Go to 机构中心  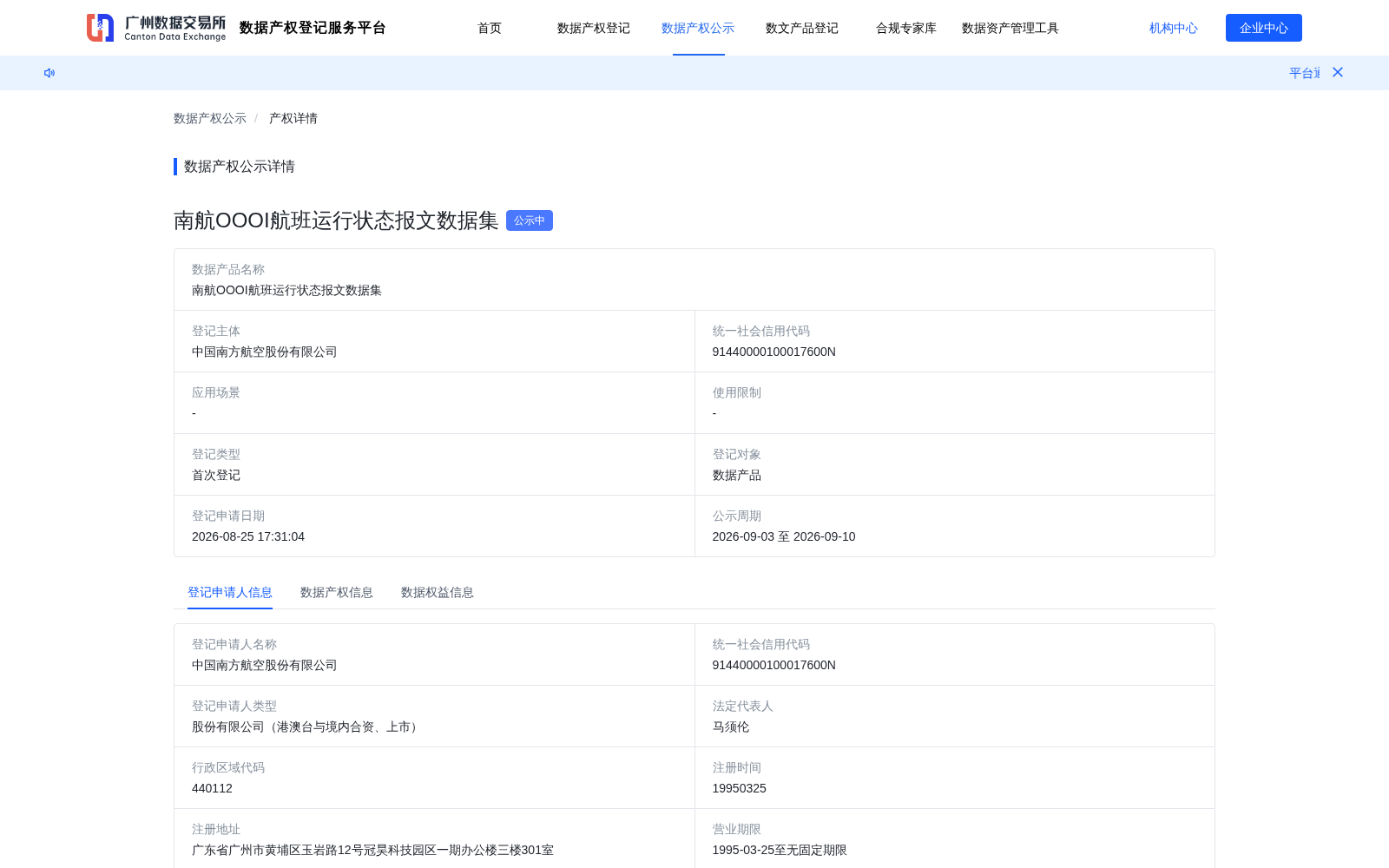click(1174, 28)
